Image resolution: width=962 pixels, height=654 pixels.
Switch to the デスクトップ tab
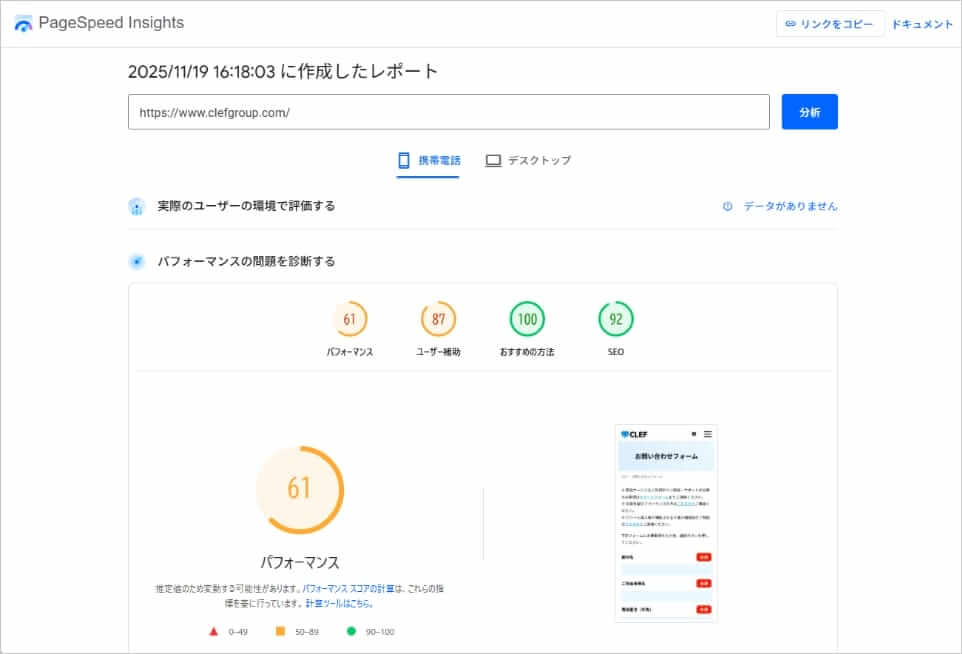point(529,160)
